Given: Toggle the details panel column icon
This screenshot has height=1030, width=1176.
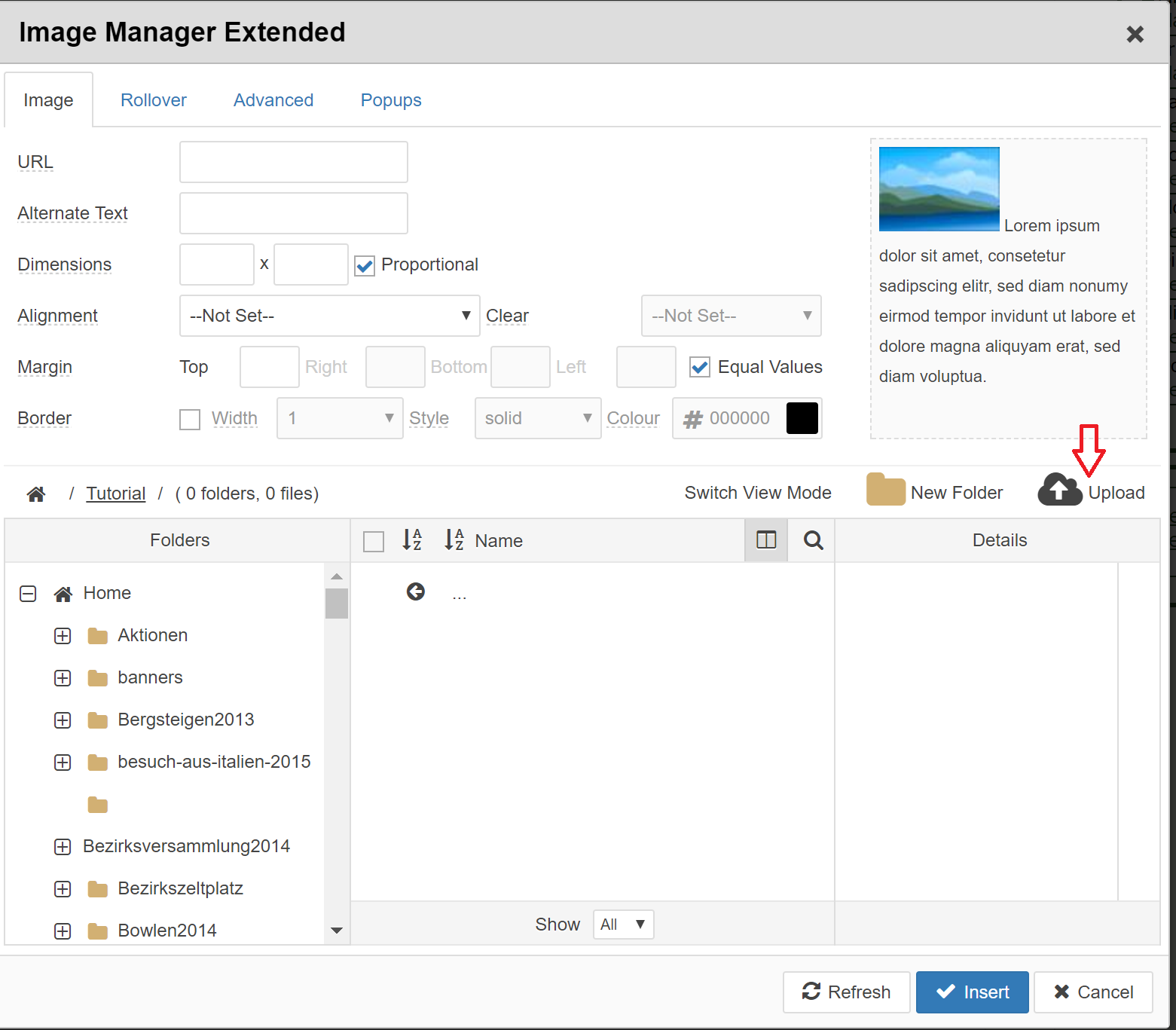Looking at the screenshot, I should [765, 540].
